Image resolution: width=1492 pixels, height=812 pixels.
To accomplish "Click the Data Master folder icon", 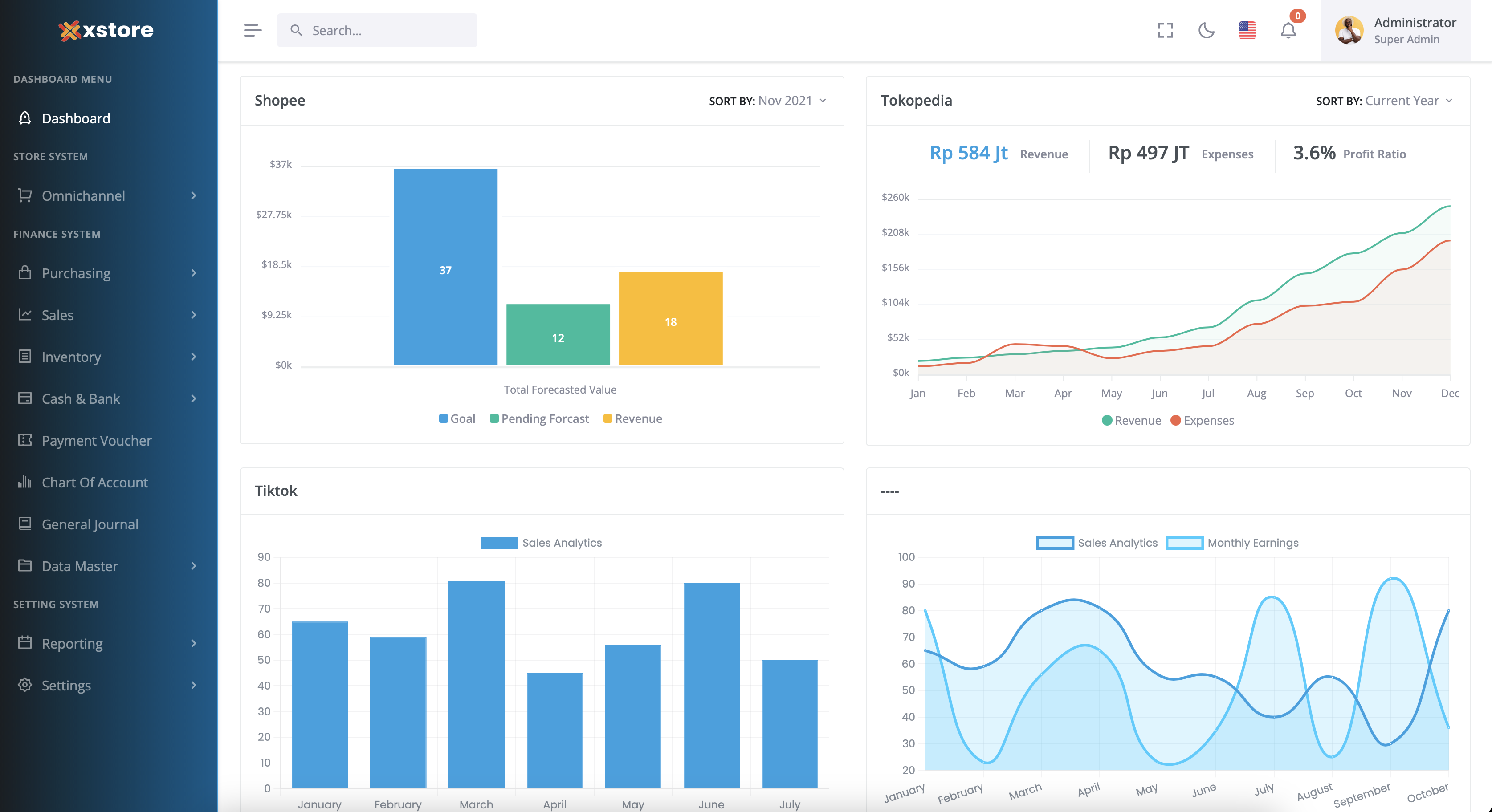I will click(x=25, y=565).
